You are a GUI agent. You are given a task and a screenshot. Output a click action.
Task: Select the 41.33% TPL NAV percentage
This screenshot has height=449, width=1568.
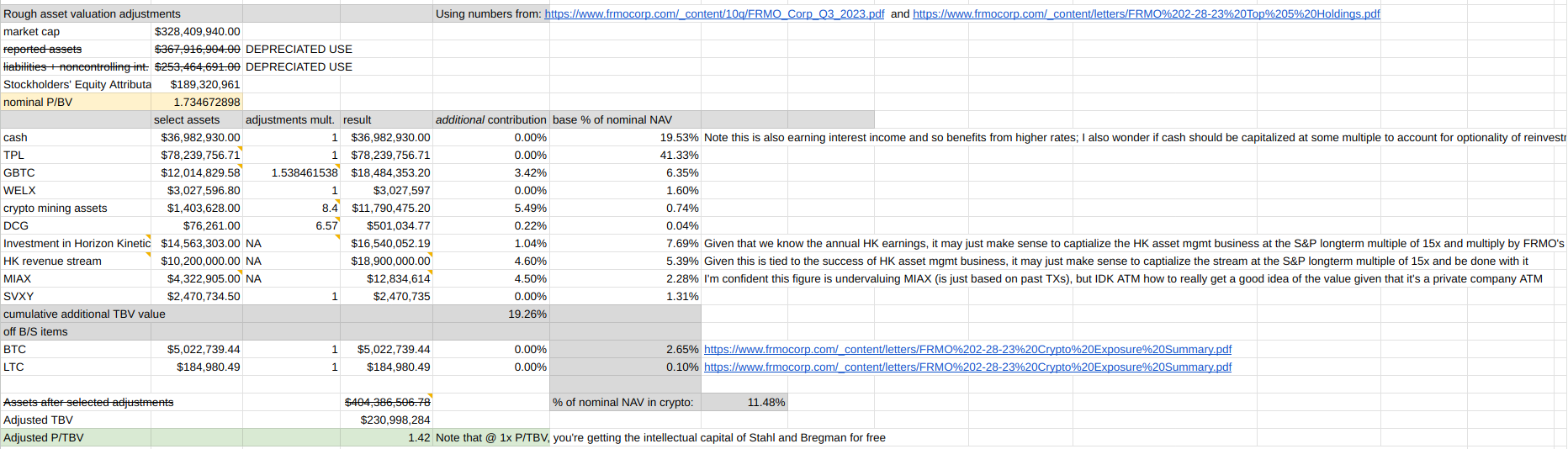(626, 155)
